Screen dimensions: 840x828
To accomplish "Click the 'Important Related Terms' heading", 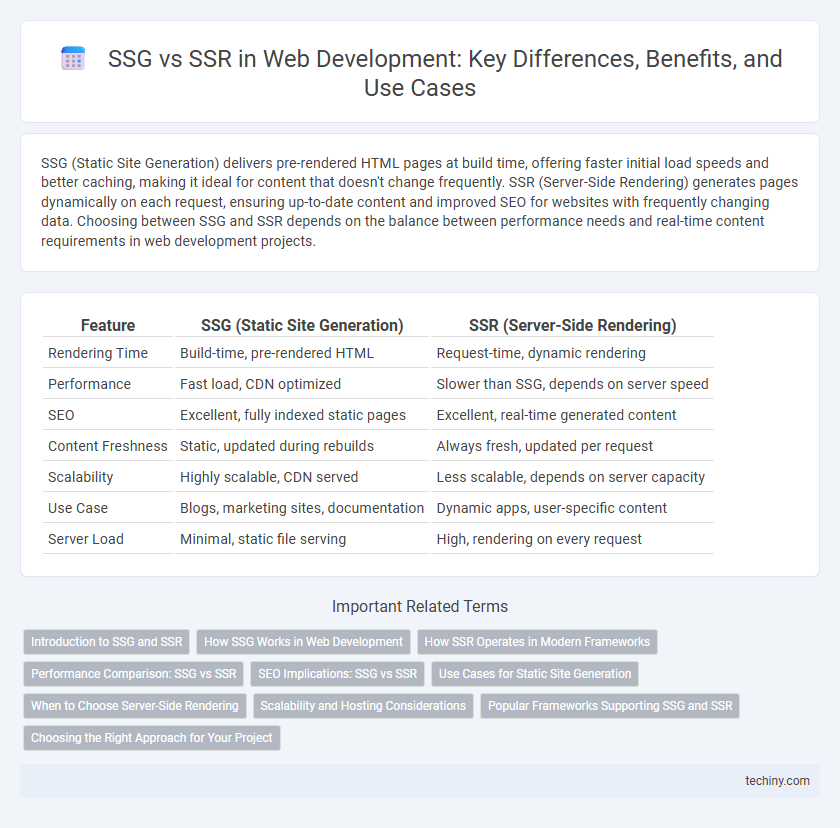I will pyautogui.click(x=419, y=606).
